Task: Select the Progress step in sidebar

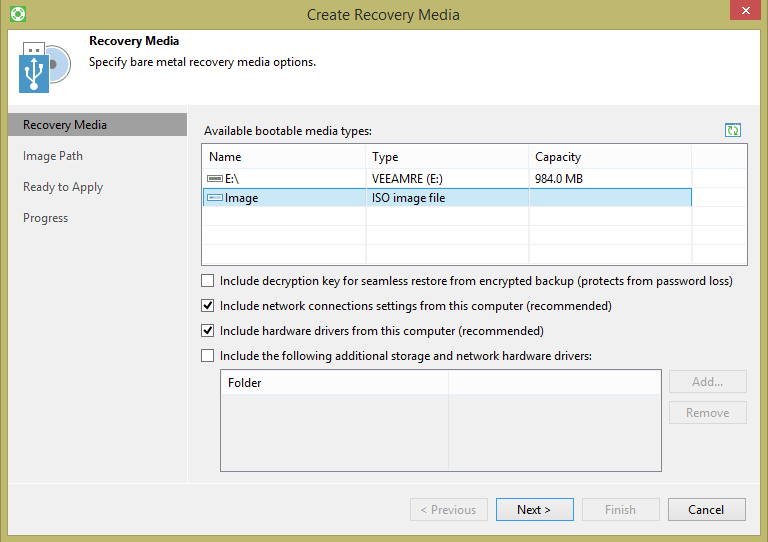Action: coord(46,218)
